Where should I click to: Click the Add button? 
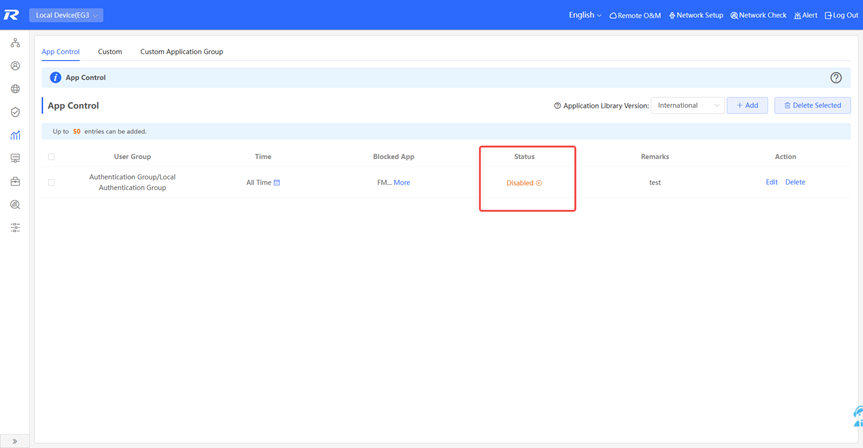pos(747,105)
